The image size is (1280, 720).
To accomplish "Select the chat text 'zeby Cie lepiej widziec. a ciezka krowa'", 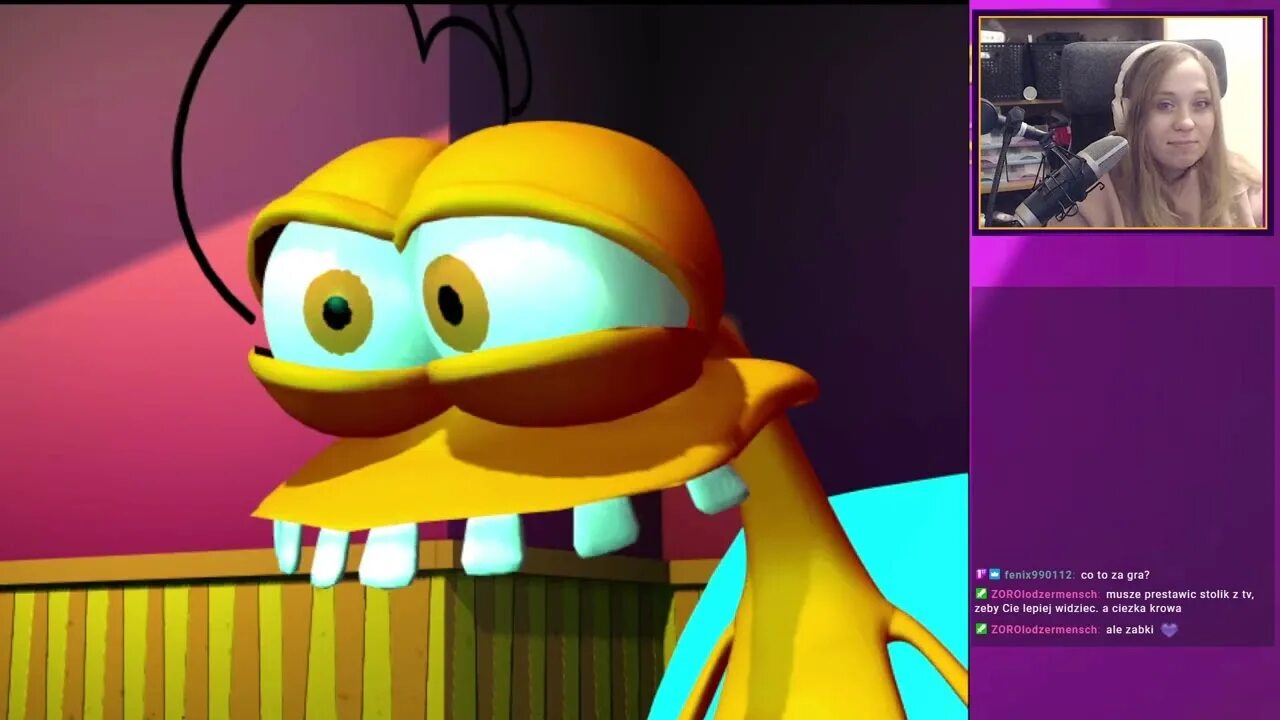I will pos(1078,608).
